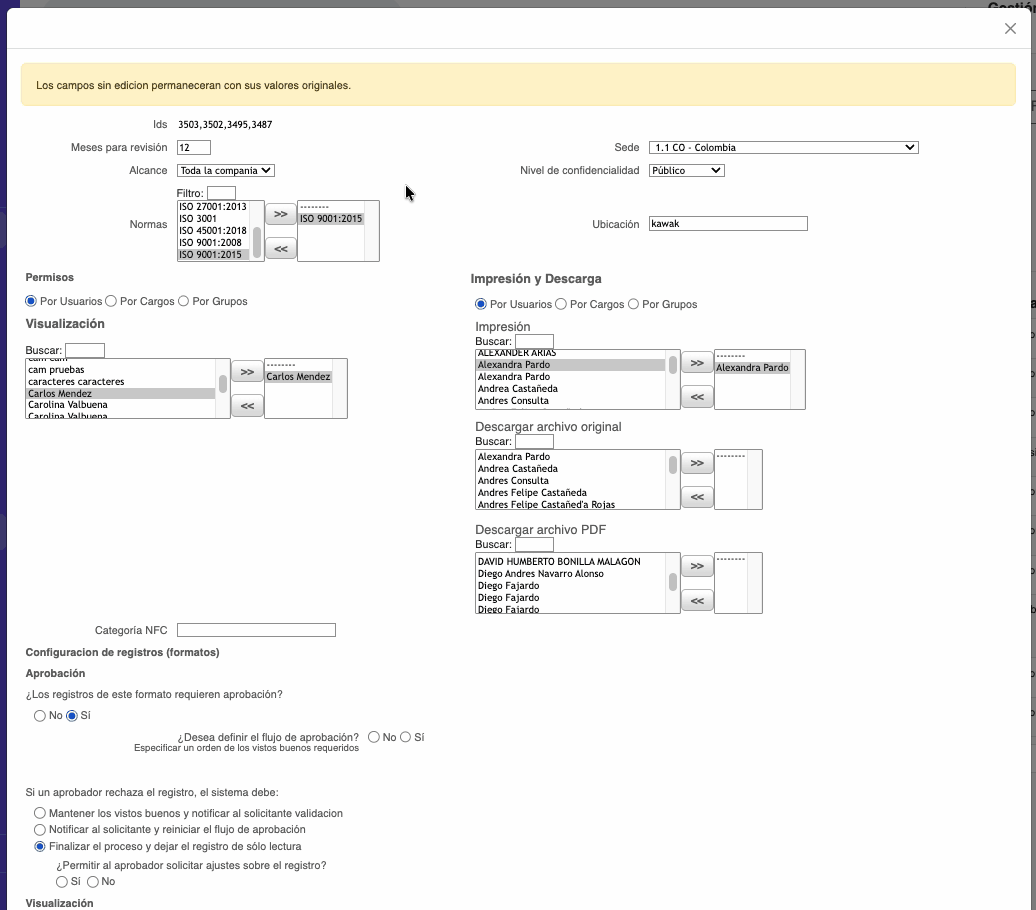
Task: Select Por Cargos under Permisos
Action: 112,301
